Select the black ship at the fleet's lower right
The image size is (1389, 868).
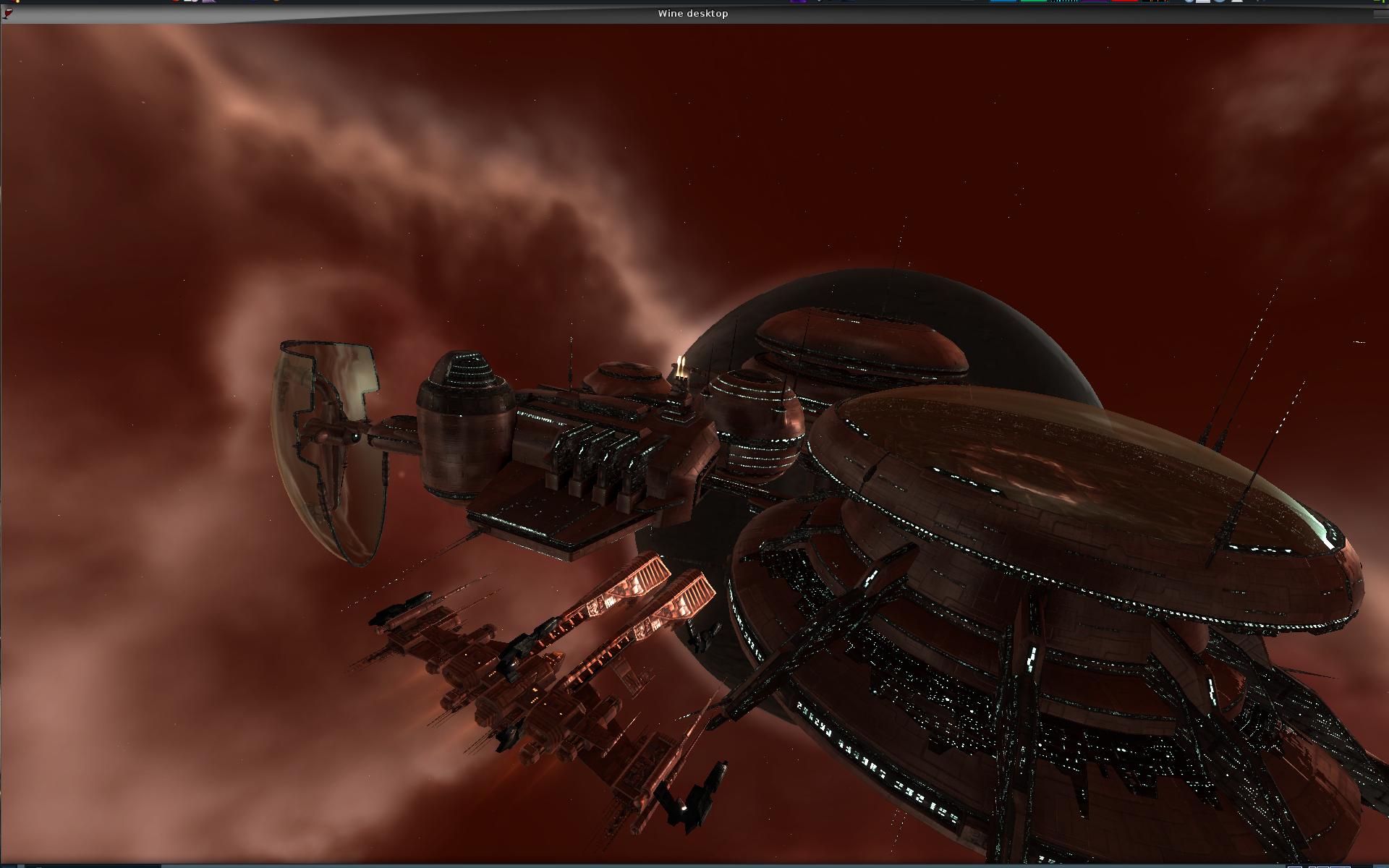coord(691,799)
